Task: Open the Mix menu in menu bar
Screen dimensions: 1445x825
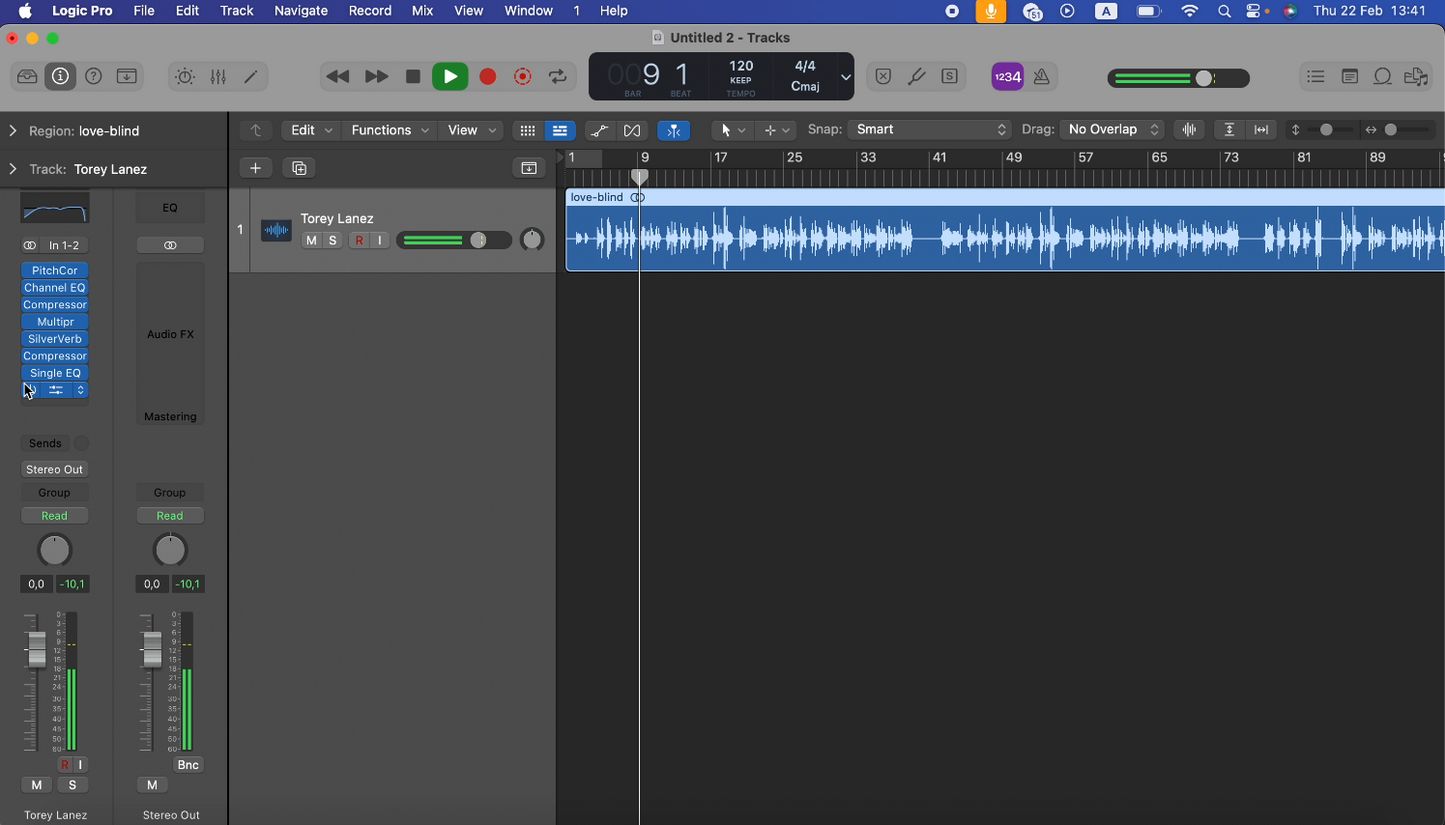Action: click(422, 11)
